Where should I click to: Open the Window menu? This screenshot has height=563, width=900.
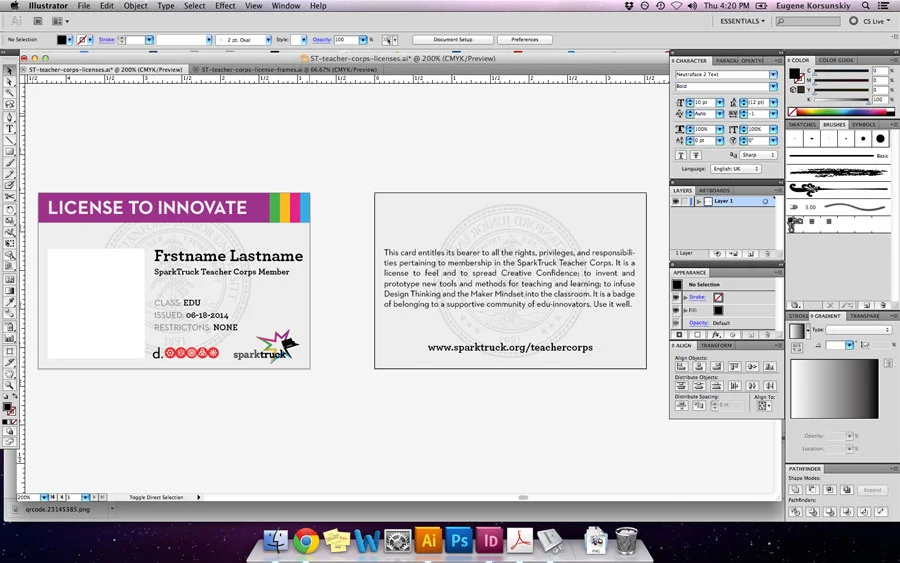(x=285, y=6)
